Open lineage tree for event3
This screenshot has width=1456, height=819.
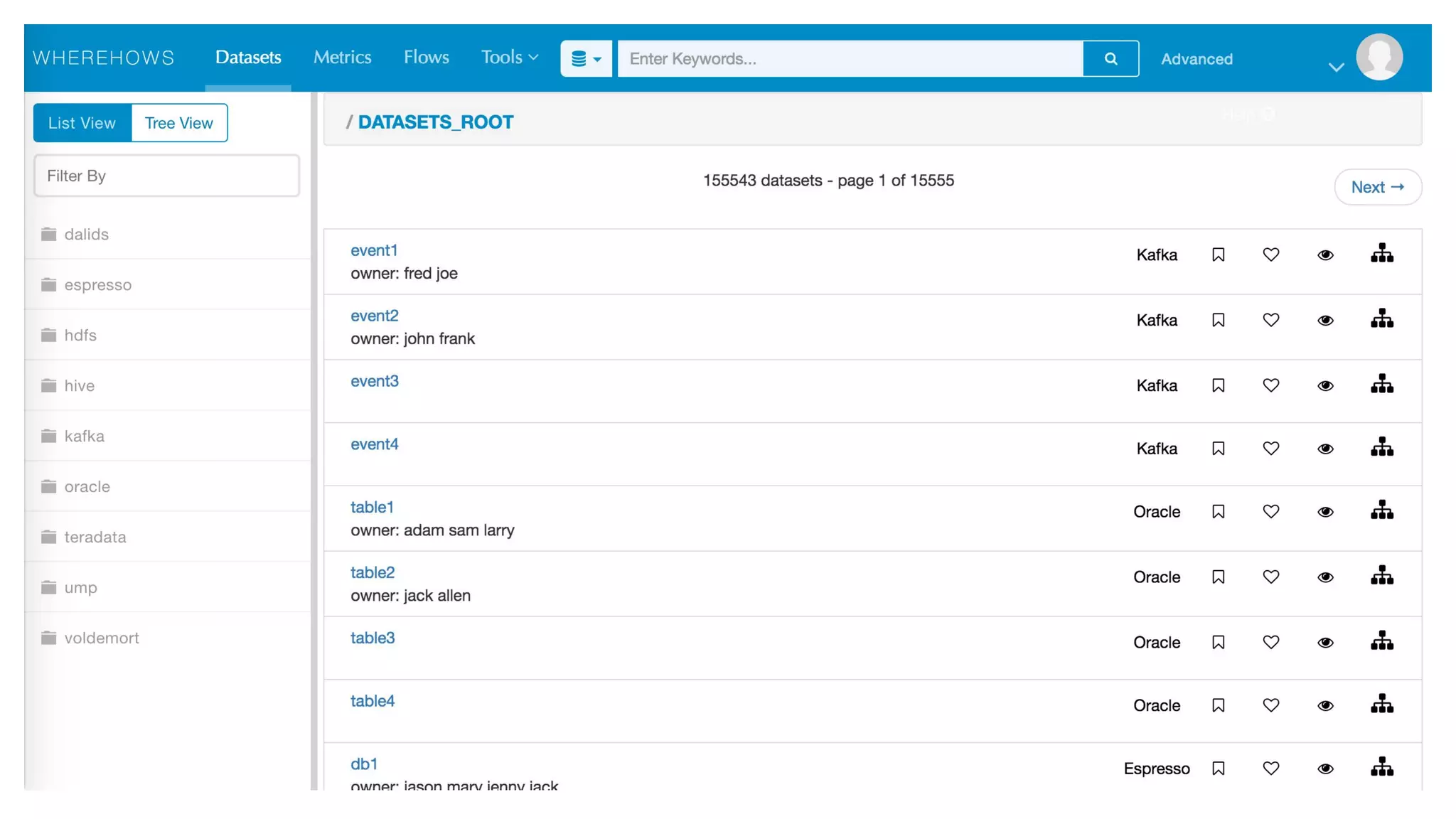pyautogui.click(x=1381, y=385)
